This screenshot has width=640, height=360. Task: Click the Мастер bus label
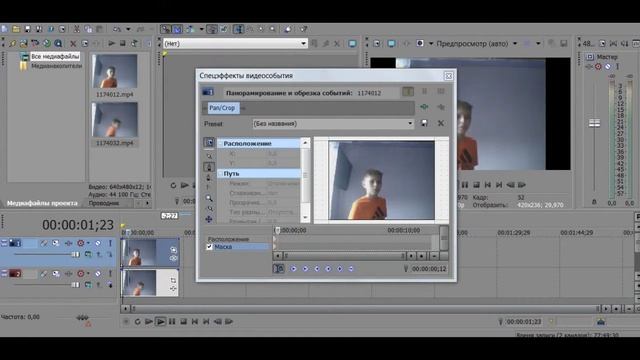click(607, 57)
